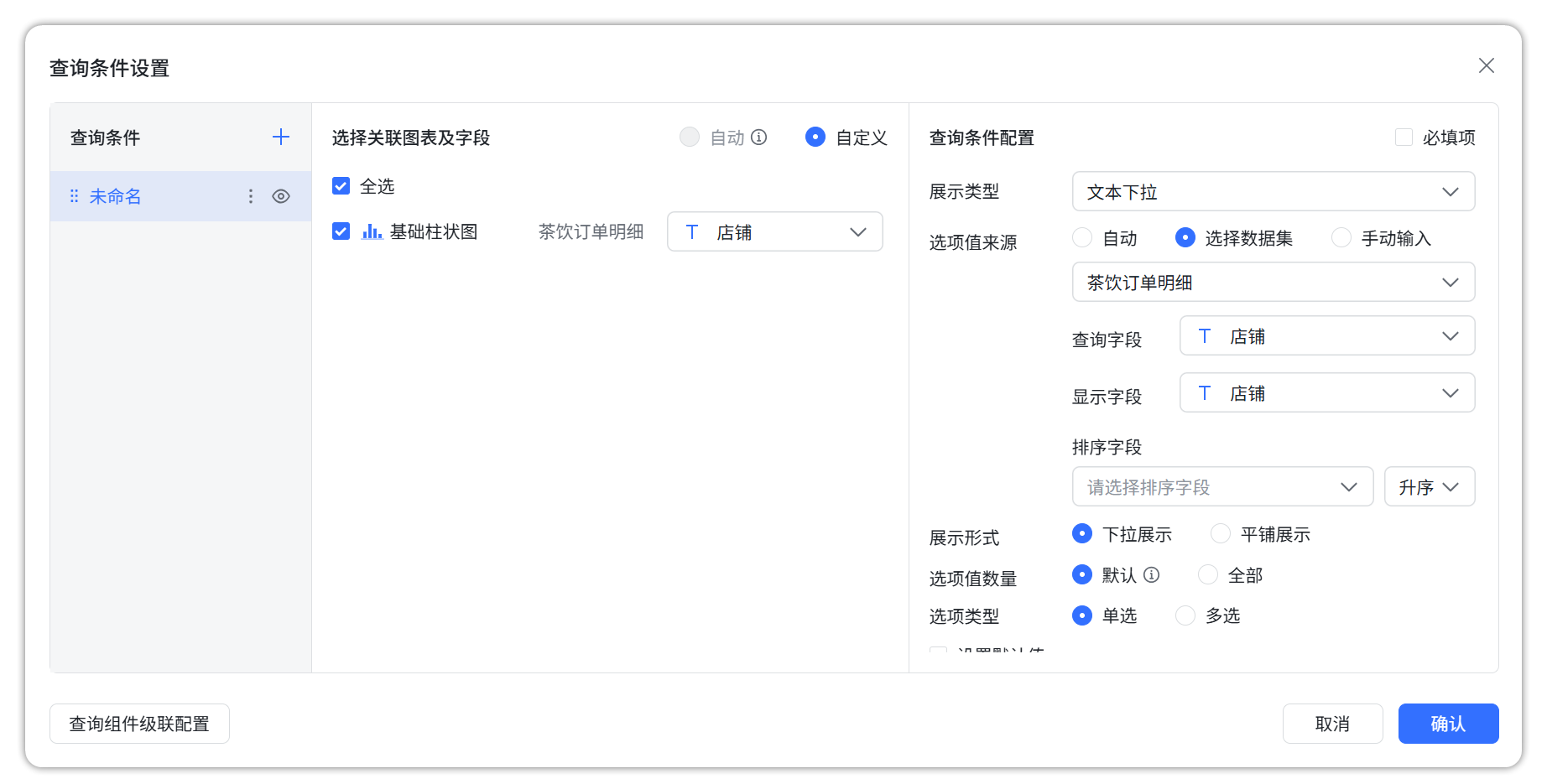Open the 店铺 field dropdown for 基础柱状图
Viewport: 1547px width, 784px height.
pyautogui.click(x=775, y=231)
